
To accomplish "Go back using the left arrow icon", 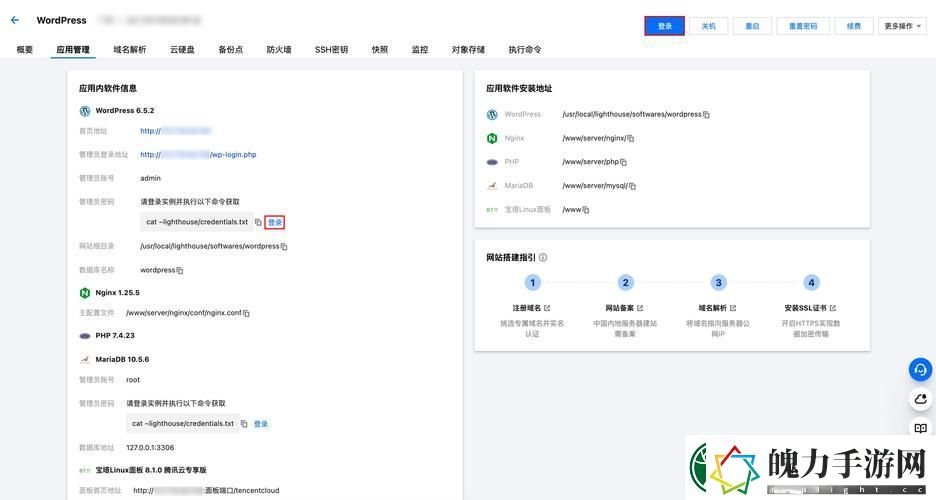I will [15, 20].
